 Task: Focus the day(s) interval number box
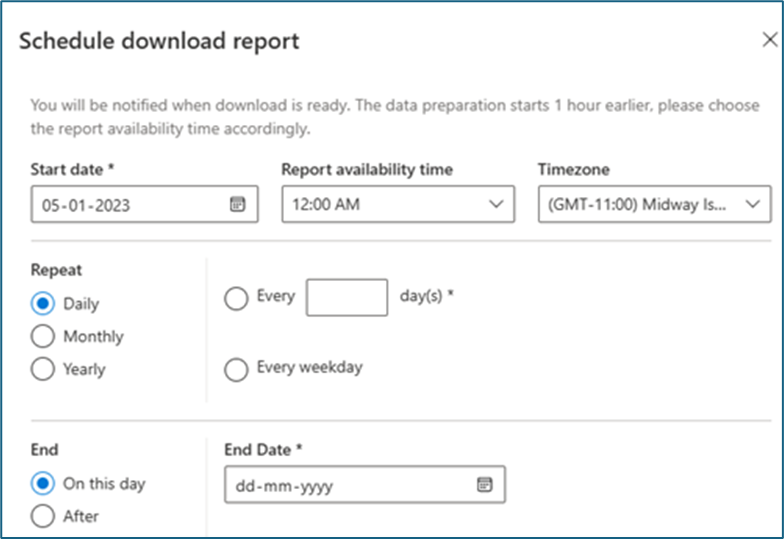346,298
